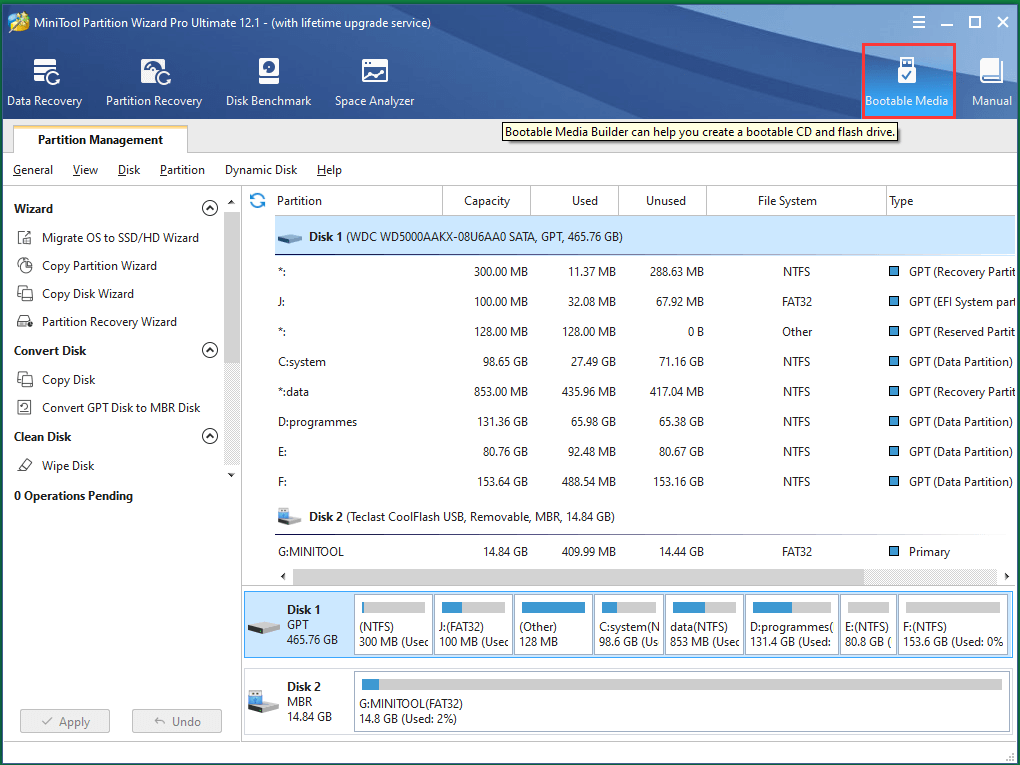
Task: Open the Dynamic Disk menu
Action: (261, 170)
